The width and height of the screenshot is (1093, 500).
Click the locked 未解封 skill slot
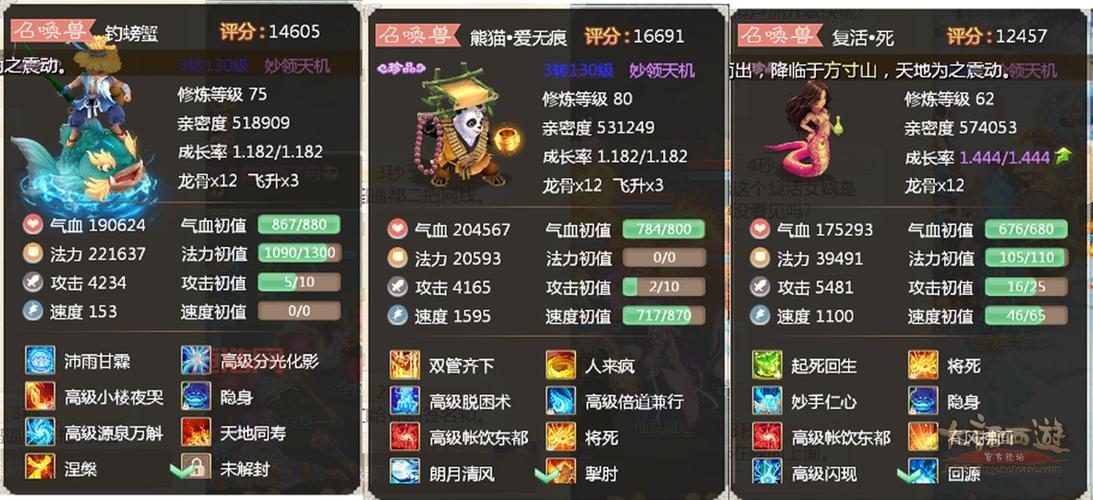196,467
